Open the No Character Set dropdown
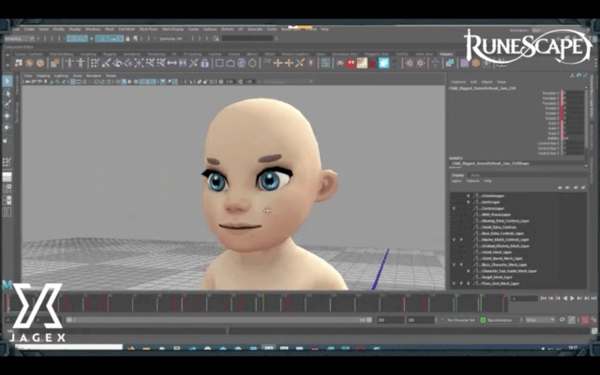 [x=460, y=320]
